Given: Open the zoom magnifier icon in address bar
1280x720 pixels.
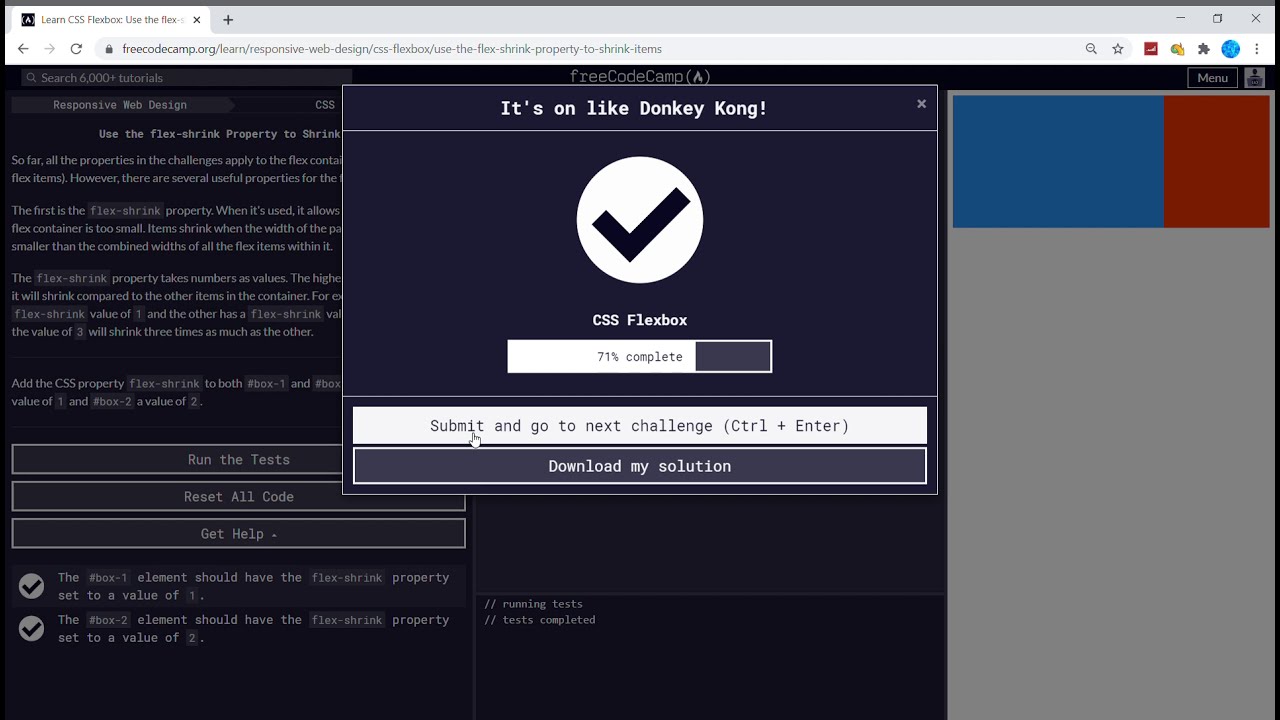Looking at the screenshot, I should click(1091, 49).
